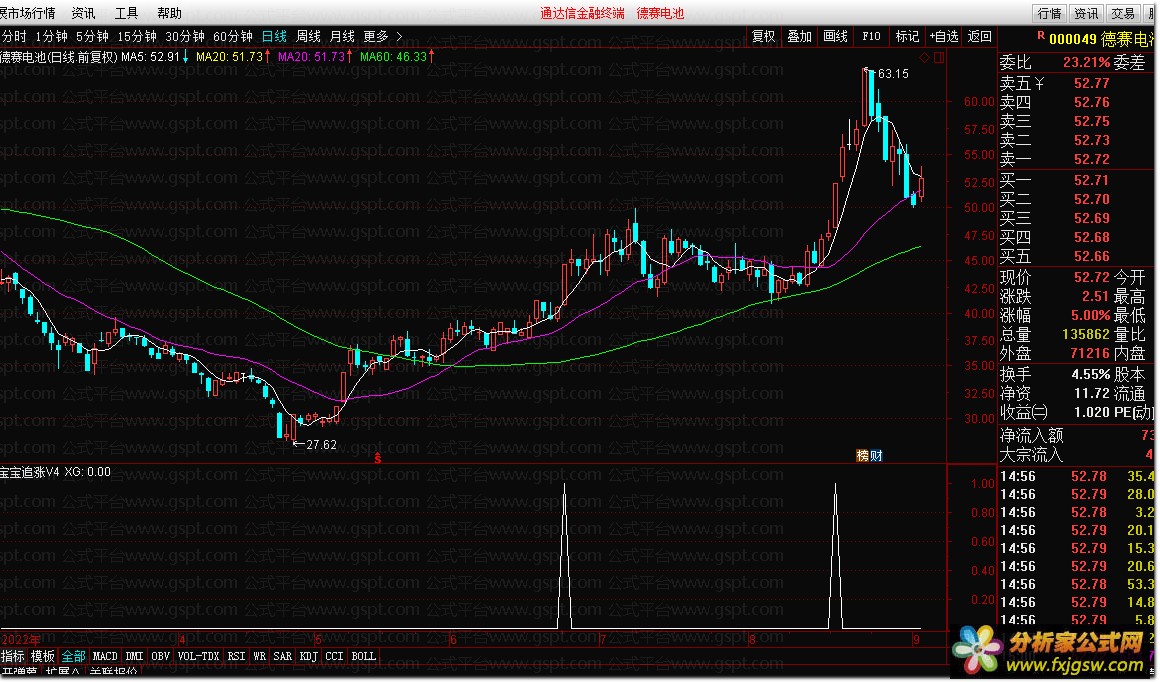1160x682 pixels.
Task: Click the first XG signal spike in sub-chart
Action: (564, 555)
